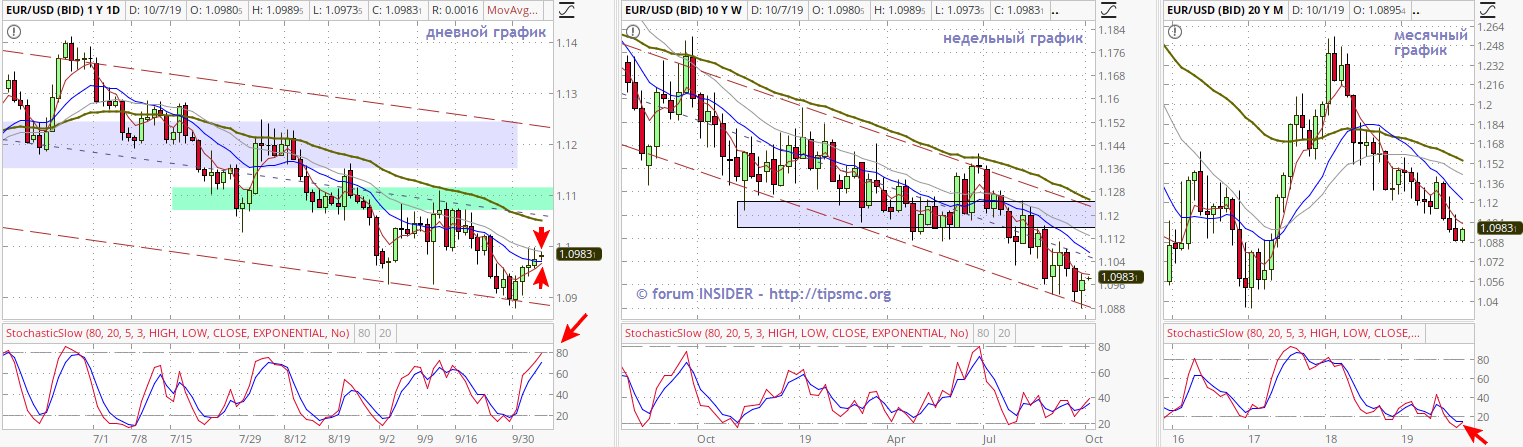Select the outlined blue range box on weekly chart
The height and width of the screenshot is (447, 1523).
tap(916, 214)
